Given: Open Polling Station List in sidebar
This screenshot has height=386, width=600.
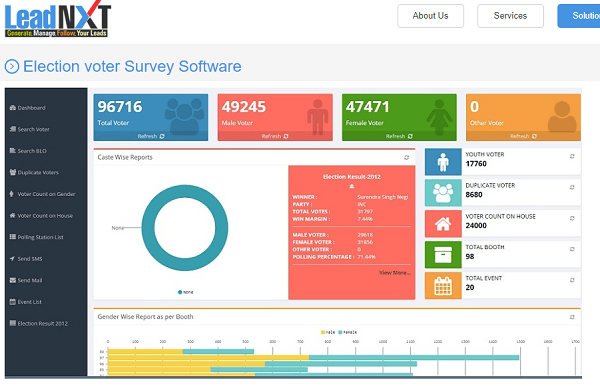Looking at the screenshot, I should point(36,237).
